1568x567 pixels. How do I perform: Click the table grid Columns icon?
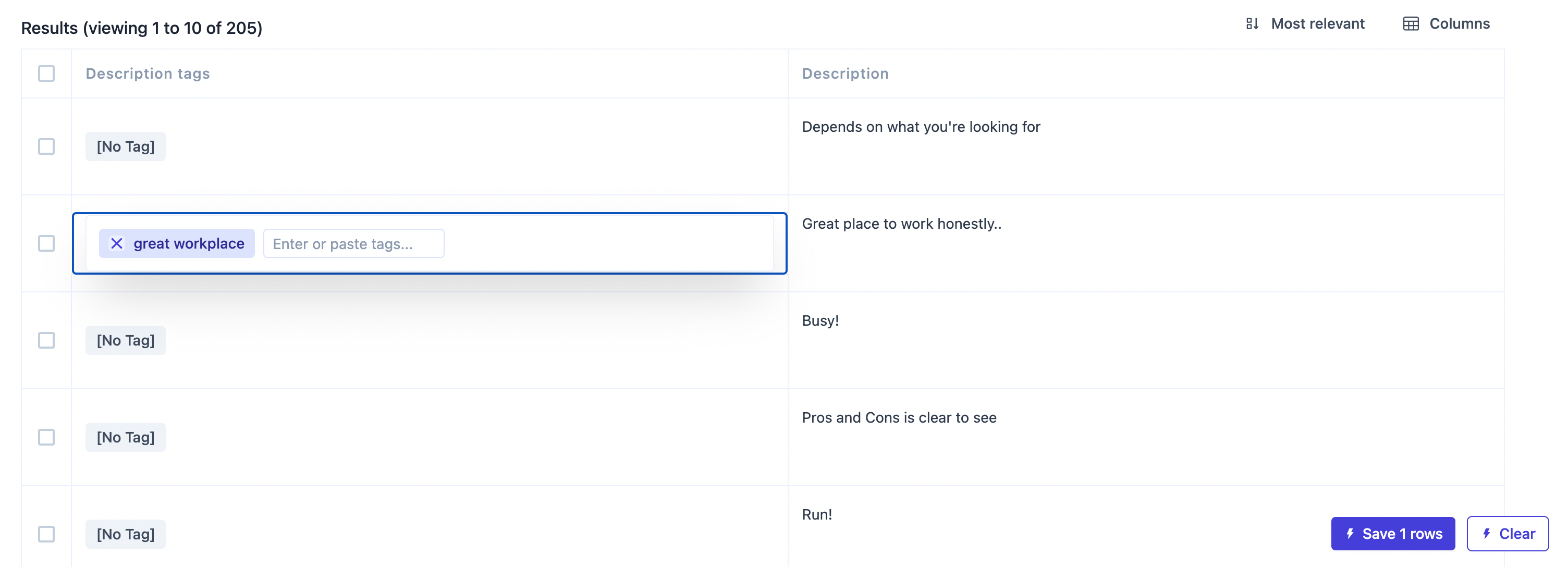1411,24
